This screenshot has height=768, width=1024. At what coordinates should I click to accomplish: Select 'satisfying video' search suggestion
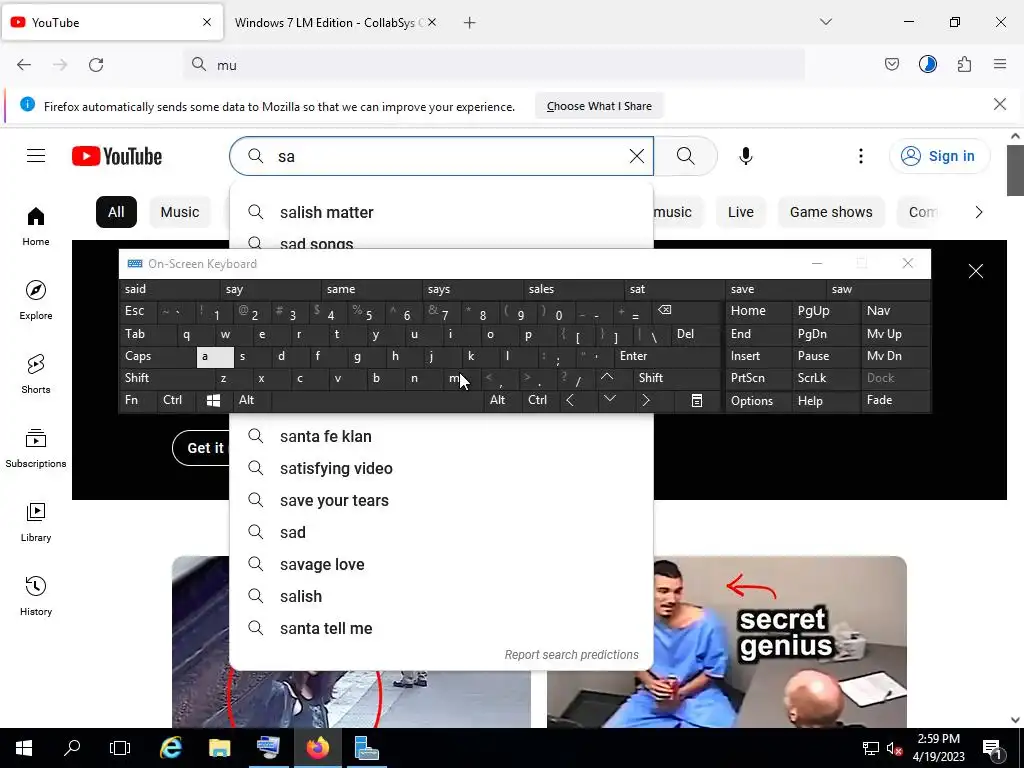(441, 468)
